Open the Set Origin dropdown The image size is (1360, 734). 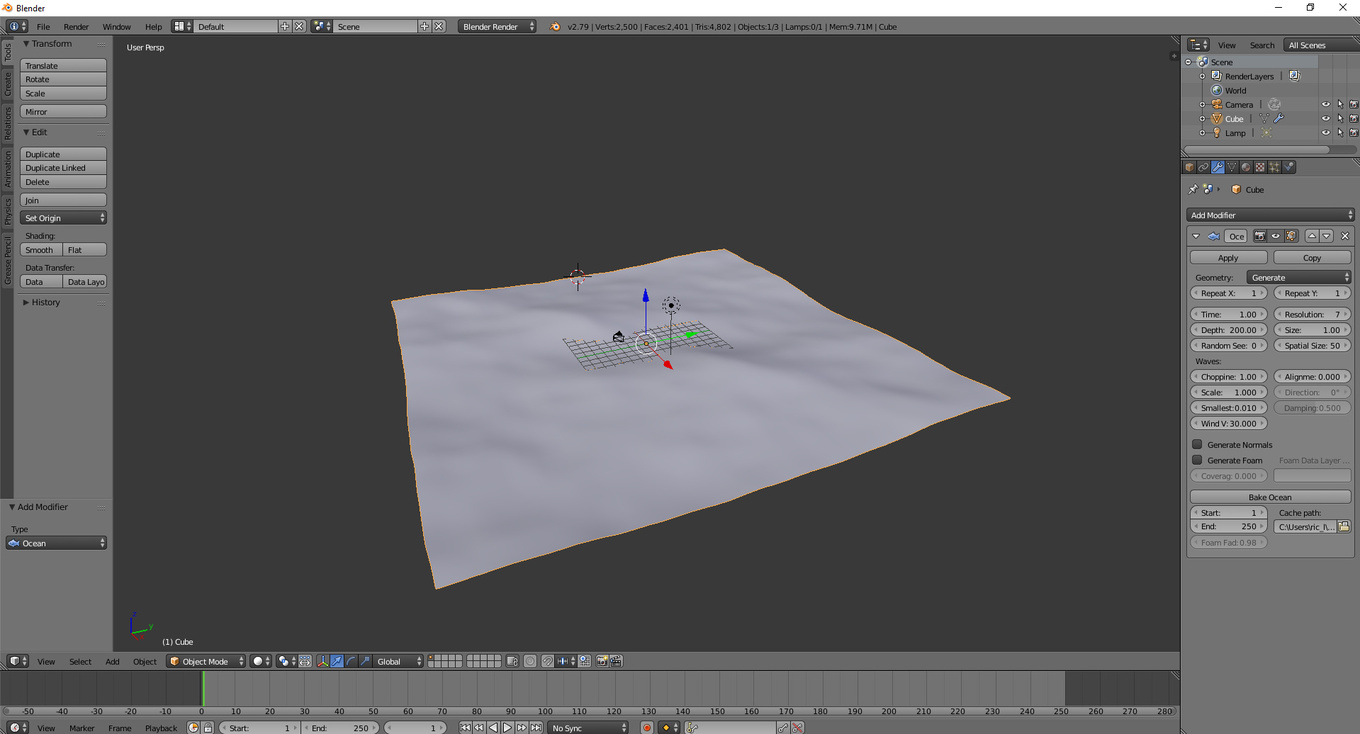coord(63,218)
